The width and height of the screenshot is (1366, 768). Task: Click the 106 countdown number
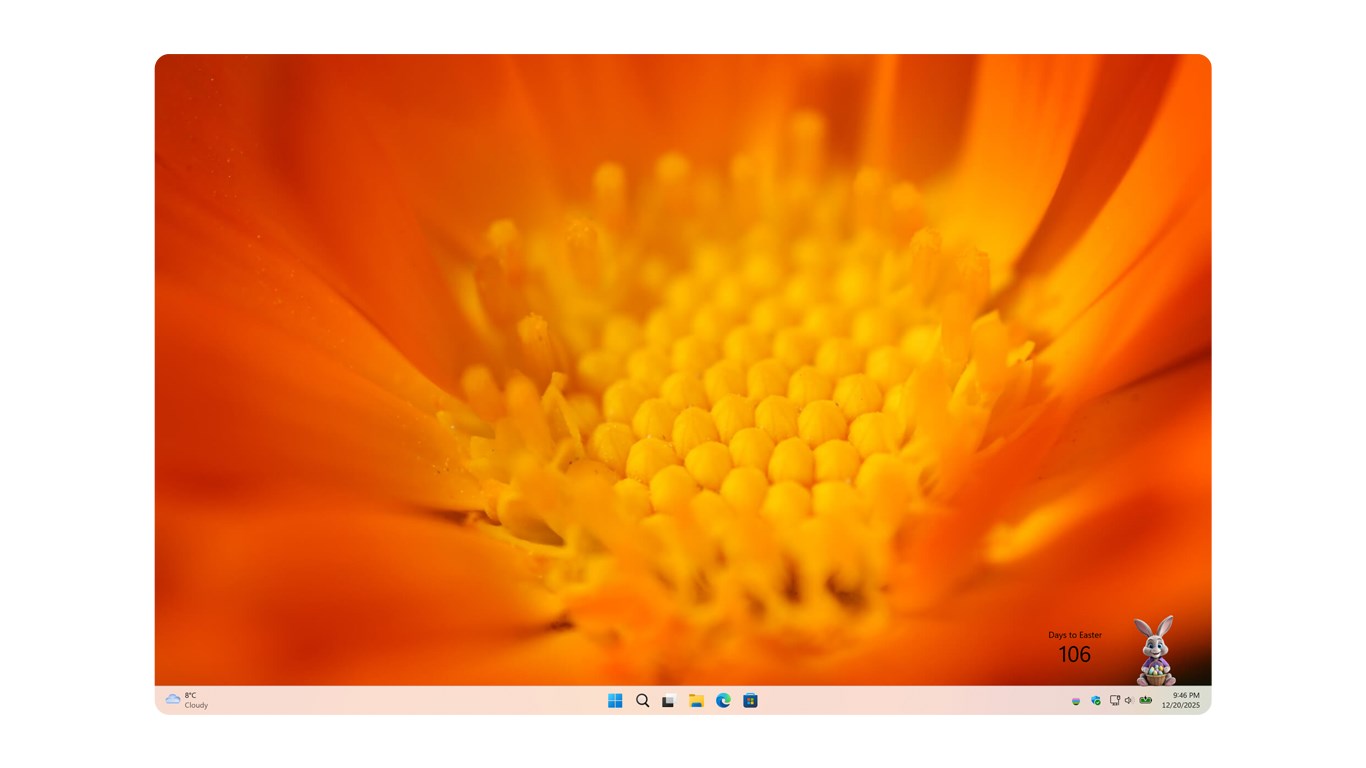[1074, 655]
